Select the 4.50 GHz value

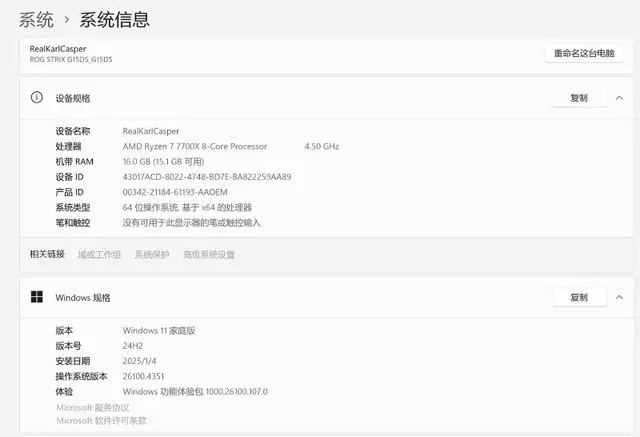322,146
